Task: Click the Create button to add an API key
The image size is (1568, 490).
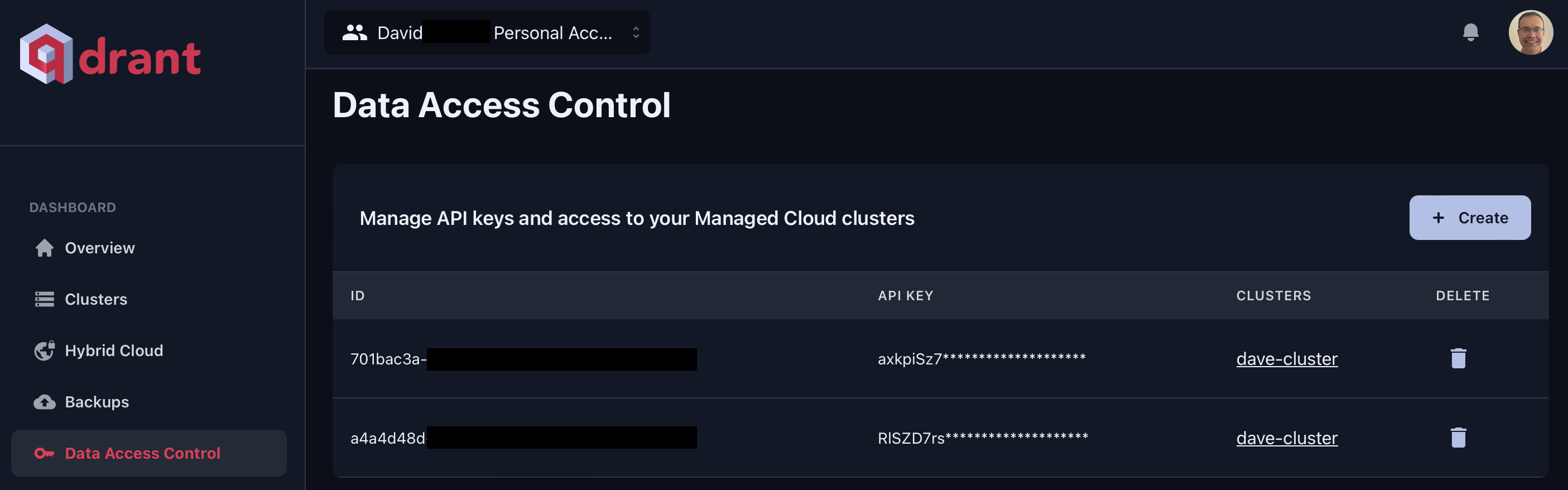Action: click(x=1469, y=217)
